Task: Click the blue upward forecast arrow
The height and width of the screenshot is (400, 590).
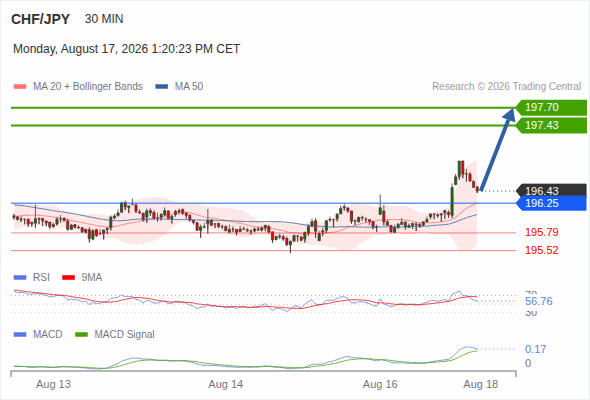Action: pyautogui.click(x=497, y=149)
